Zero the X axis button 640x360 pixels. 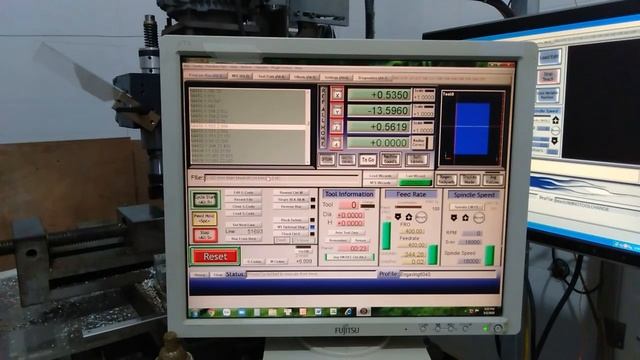[x=337, y=94]
